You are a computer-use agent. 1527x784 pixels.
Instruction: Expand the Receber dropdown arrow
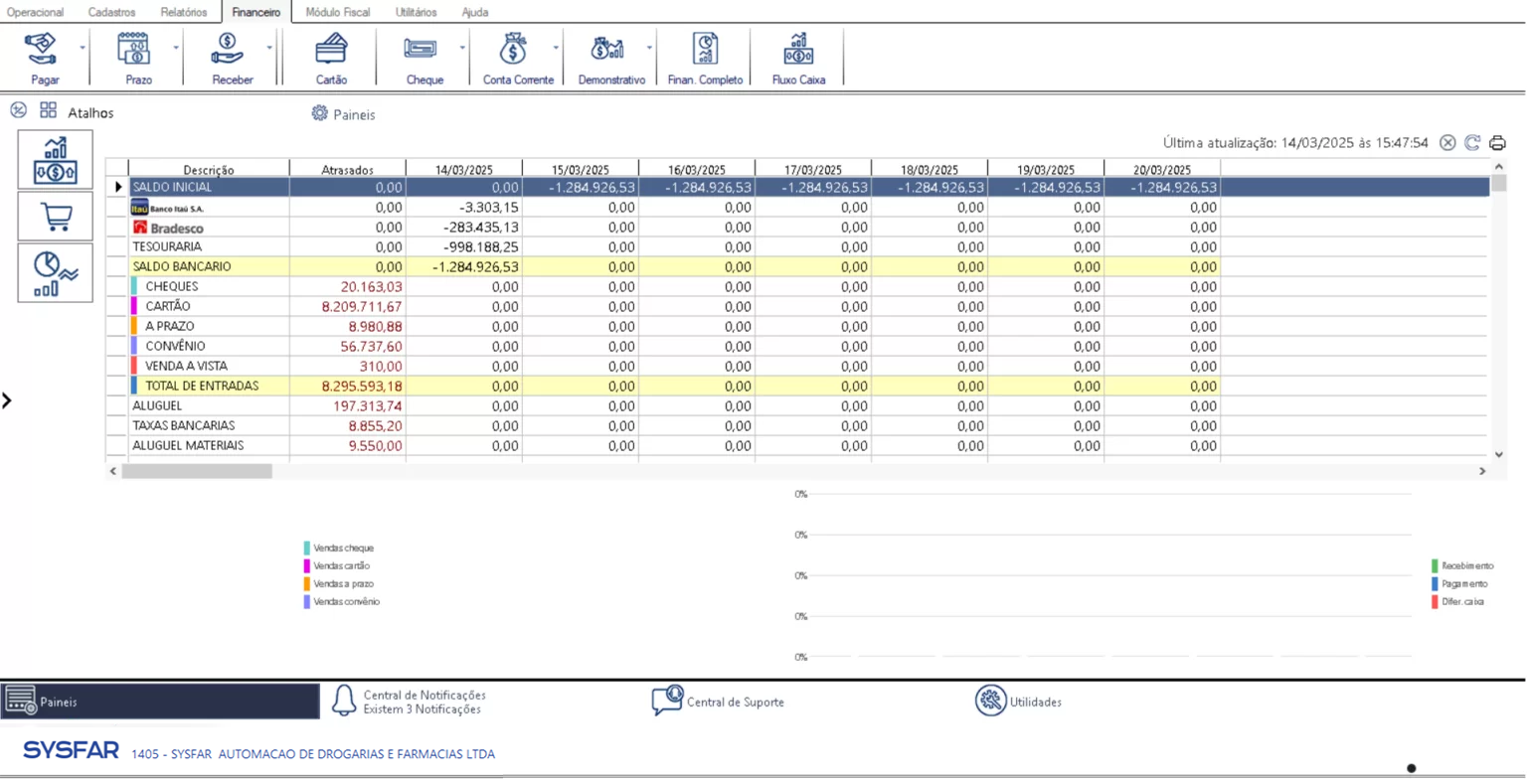[x=269, y=48]
